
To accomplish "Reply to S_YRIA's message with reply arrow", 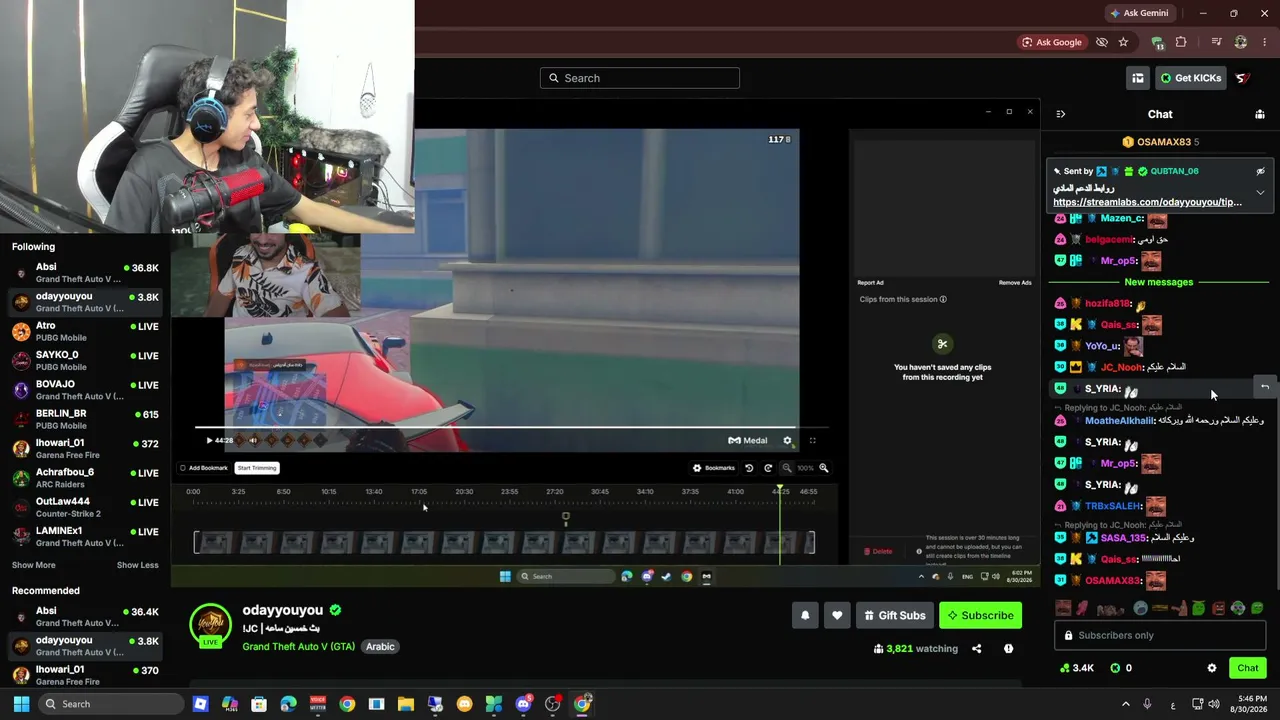I will 1265,387.
